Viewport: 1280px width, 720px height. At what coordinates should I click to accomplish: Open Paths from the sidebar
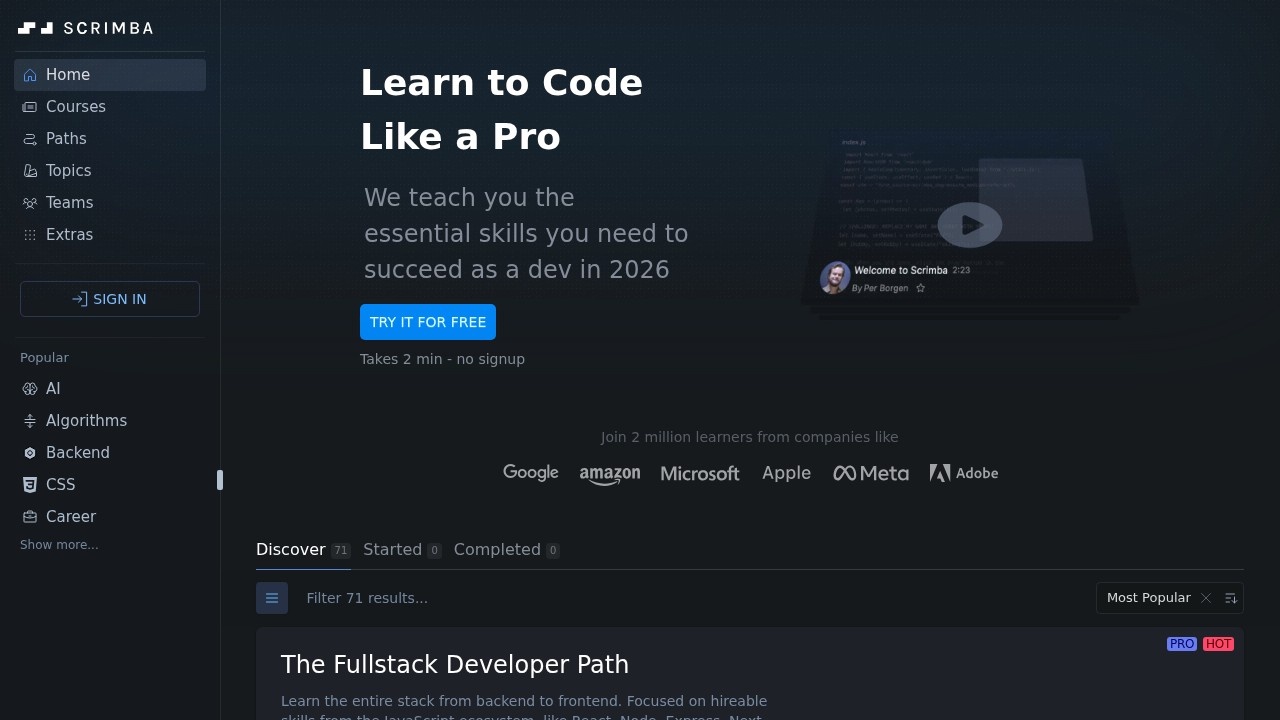[x=110, y=139]
